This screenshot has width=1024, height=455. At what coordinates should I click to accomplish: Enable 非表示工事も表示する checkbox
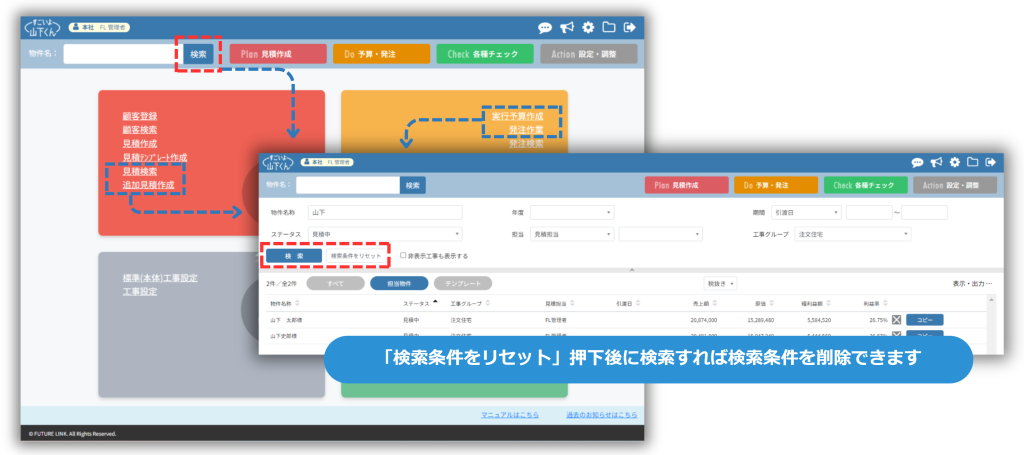pyautogui.click(x=403, y=256)
